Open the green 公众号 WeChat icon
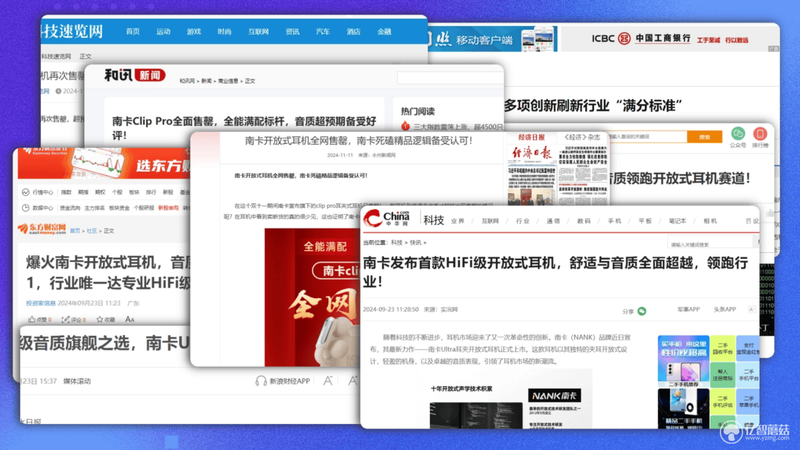This screenshot has width=800, height=450. click(x=738, y=134)
